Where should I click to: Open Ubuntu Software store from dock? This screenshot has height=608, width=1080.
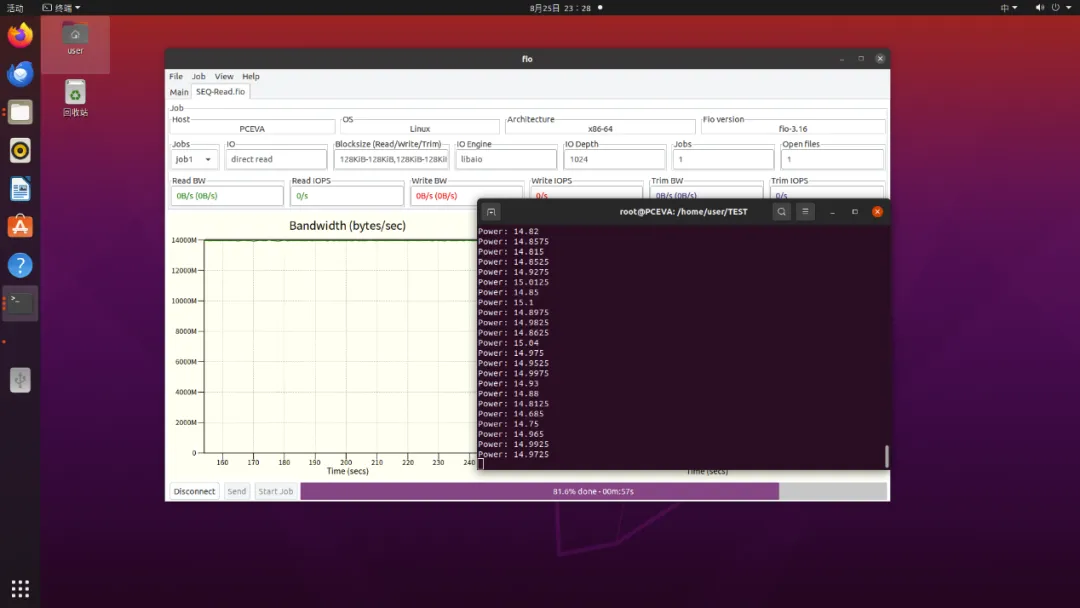click(20, 227)
